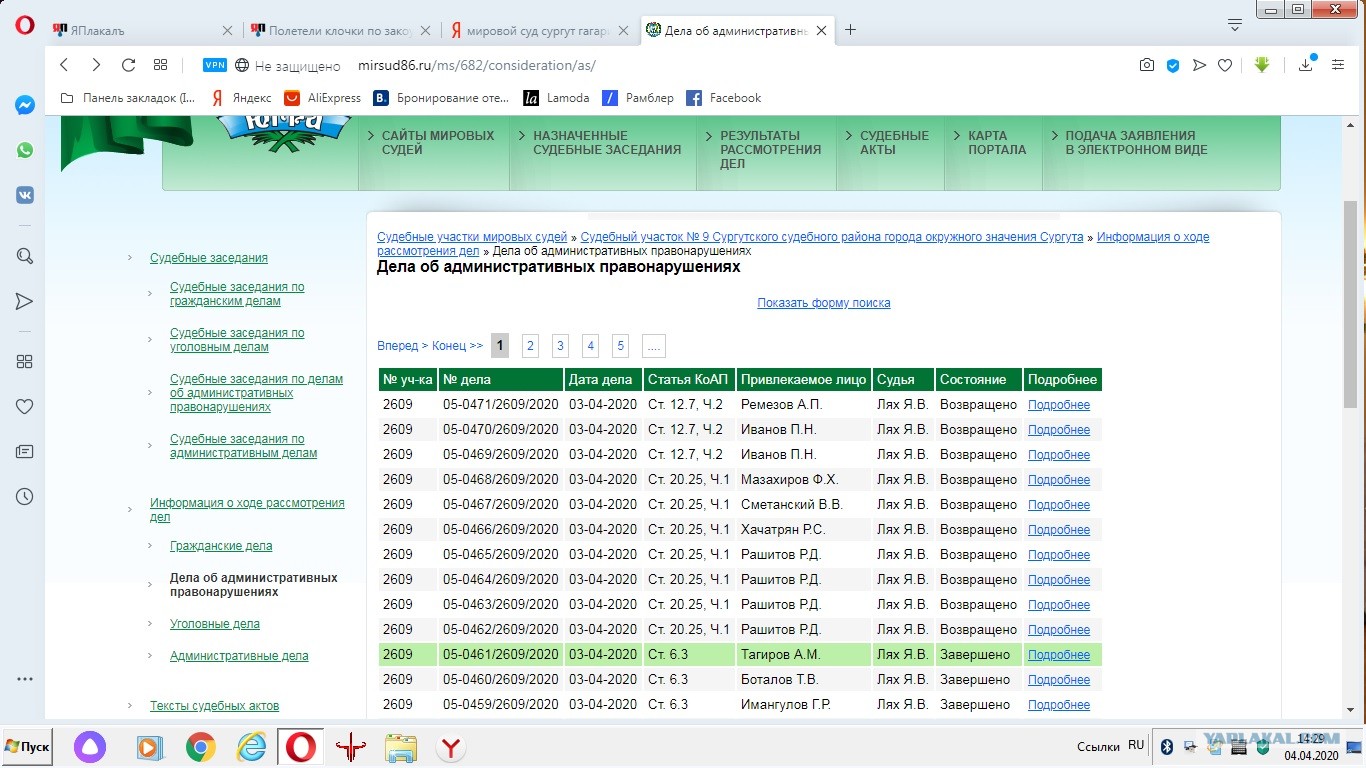
Task: Open the green download arrow extension
Action: point(1262,65)
